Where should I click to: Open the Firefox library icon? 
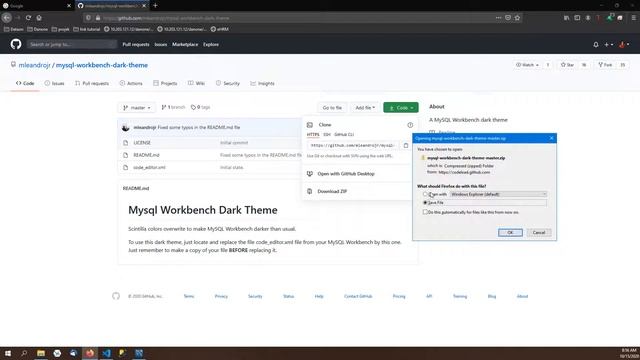point(567,18)
